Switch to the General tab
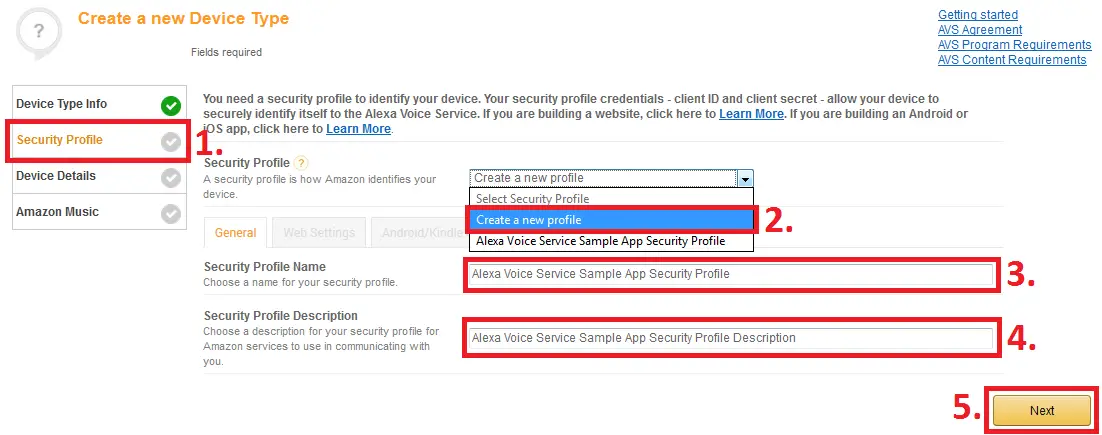This screenshot has height=435, width=1102. (x=235, y=233)
